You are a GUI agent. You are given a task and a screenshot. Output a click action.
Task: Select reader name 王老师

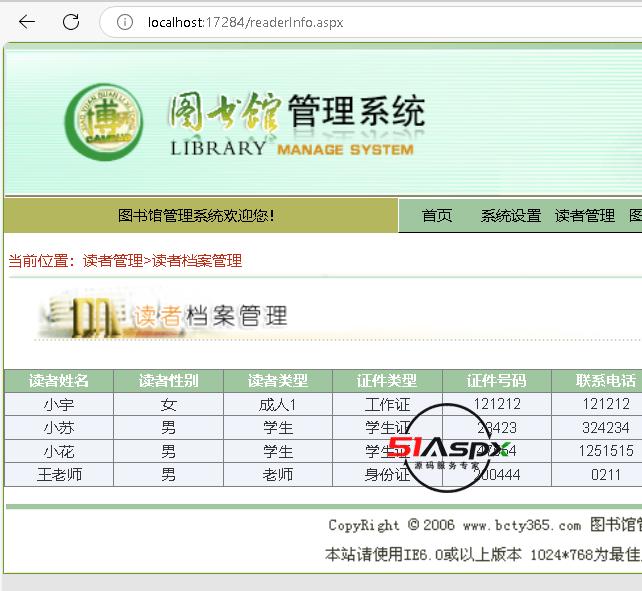pyautogui.click(x=59, y=475)
